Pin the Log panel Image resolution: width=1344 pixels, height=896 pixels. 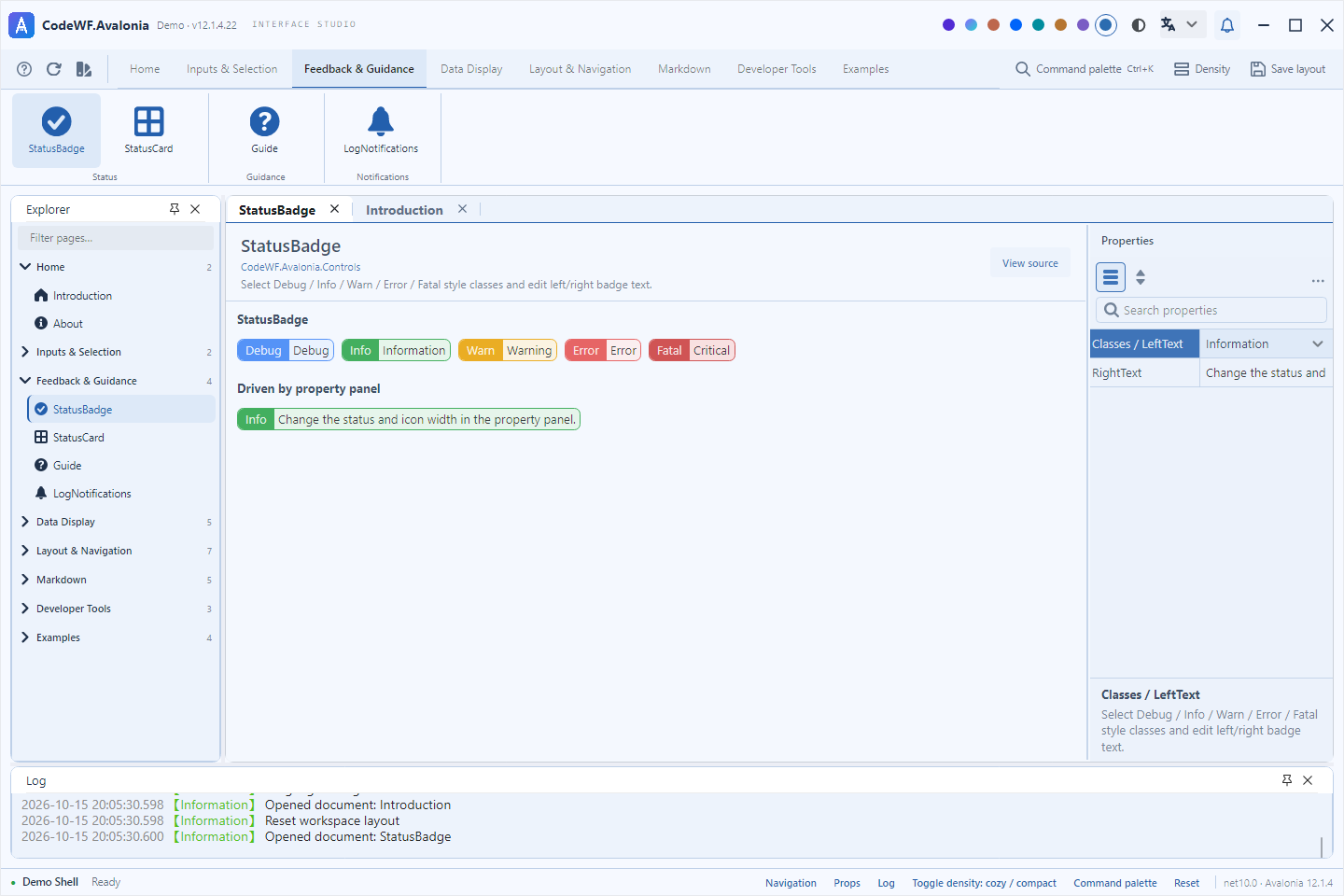point(1287,780)
